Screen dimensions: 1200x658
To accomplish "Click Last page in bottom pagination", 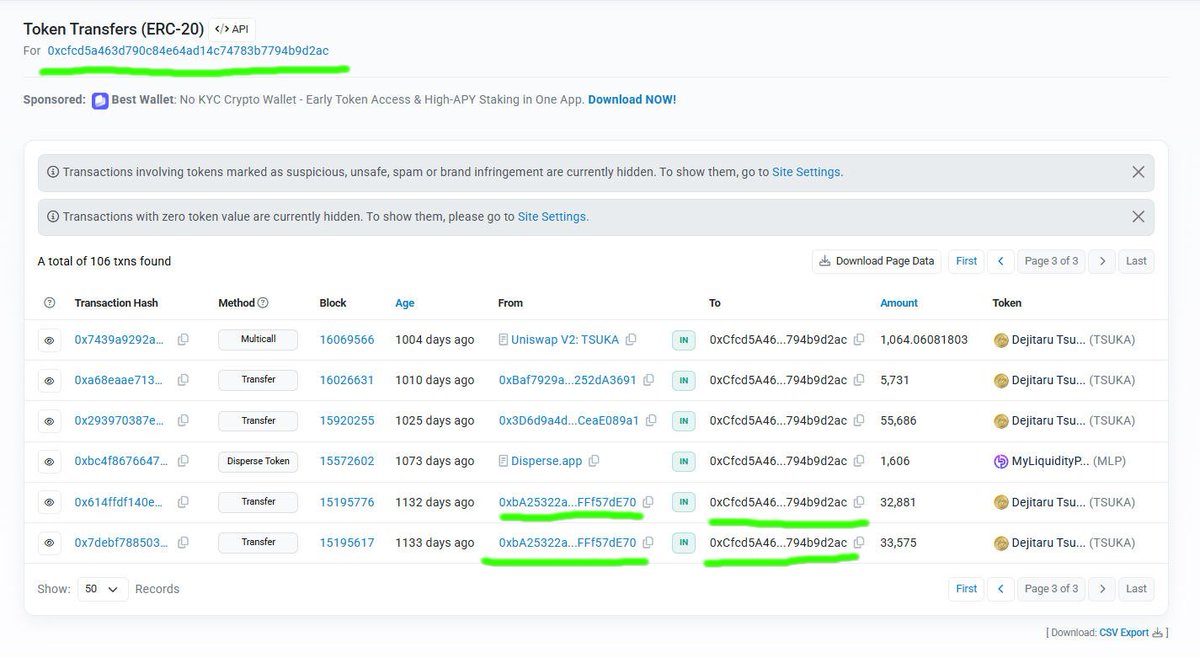I will click(x=1136, y=589).
